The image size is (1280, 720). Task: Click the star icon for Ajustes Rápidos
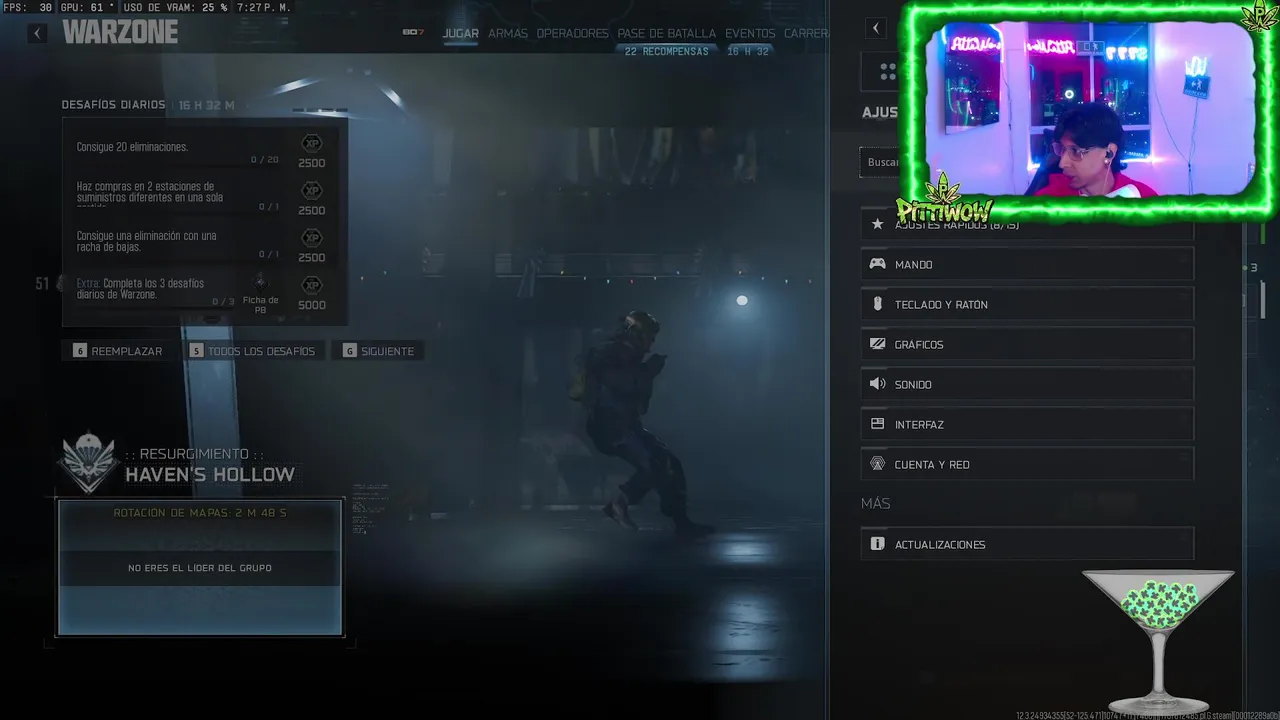point(877,225)
